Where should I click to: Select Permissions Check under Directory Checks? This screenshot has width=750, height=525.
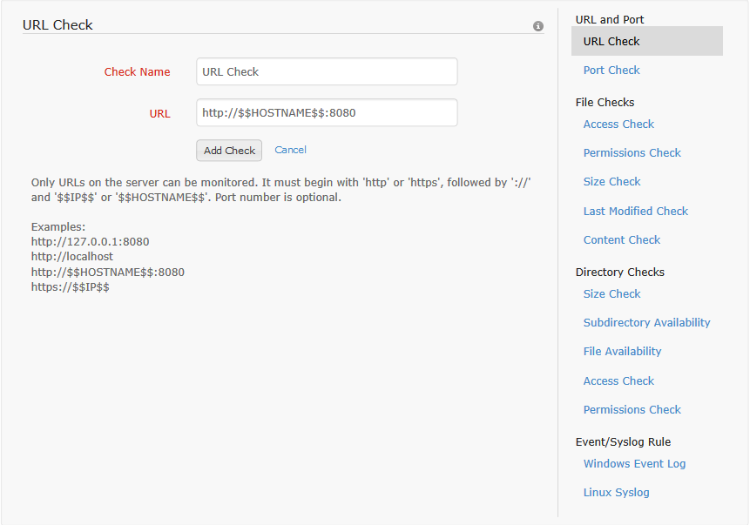tap(632, 410)
